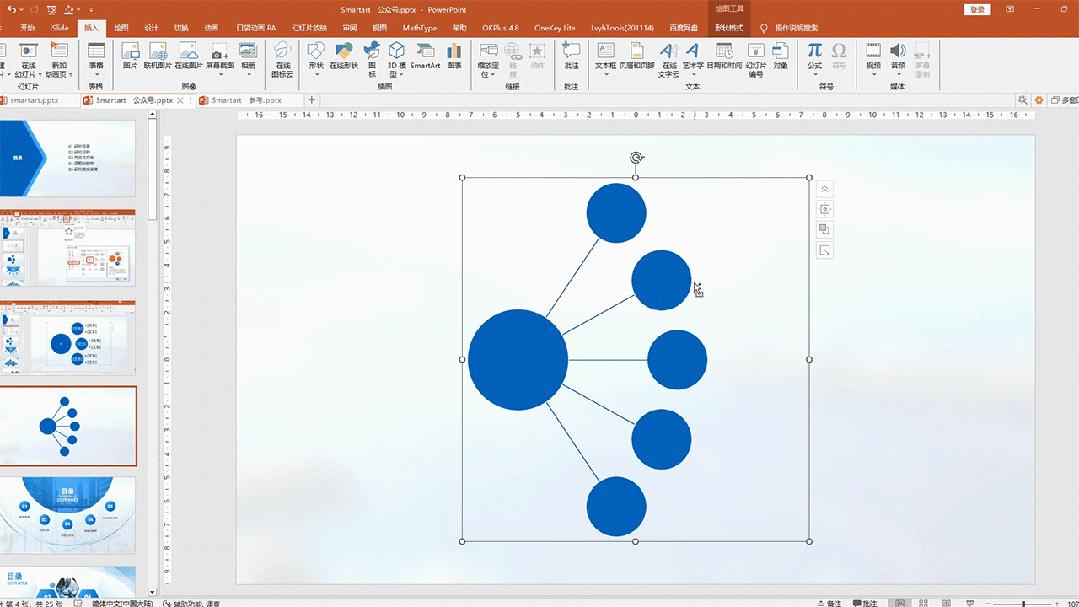This screenshot has height=607, width=1079.
Task: Add a comment (批注) from the ribbon
Action: tap(571, 55)
